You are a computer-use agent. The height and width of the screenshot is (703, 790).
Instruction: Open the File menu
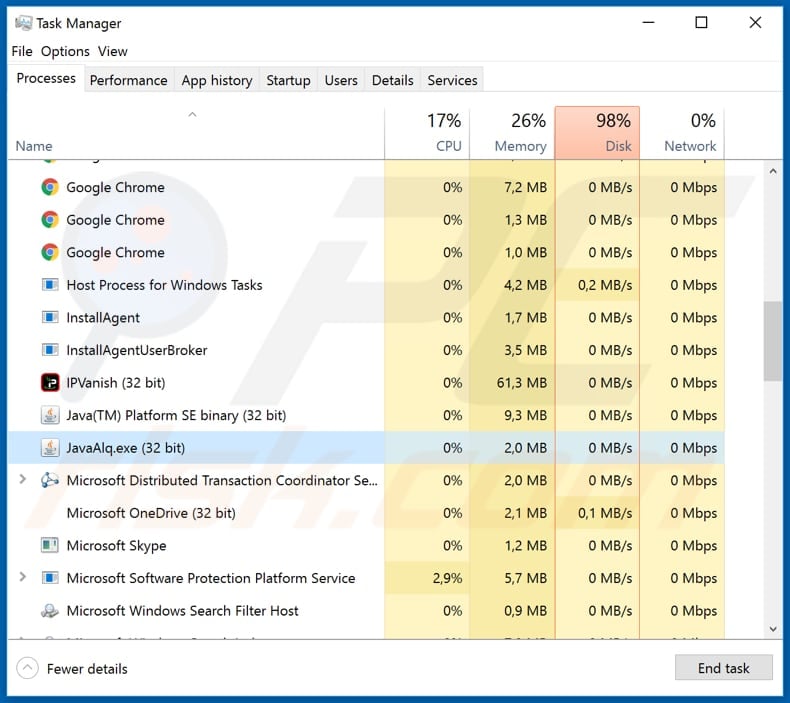click(22, 51)
